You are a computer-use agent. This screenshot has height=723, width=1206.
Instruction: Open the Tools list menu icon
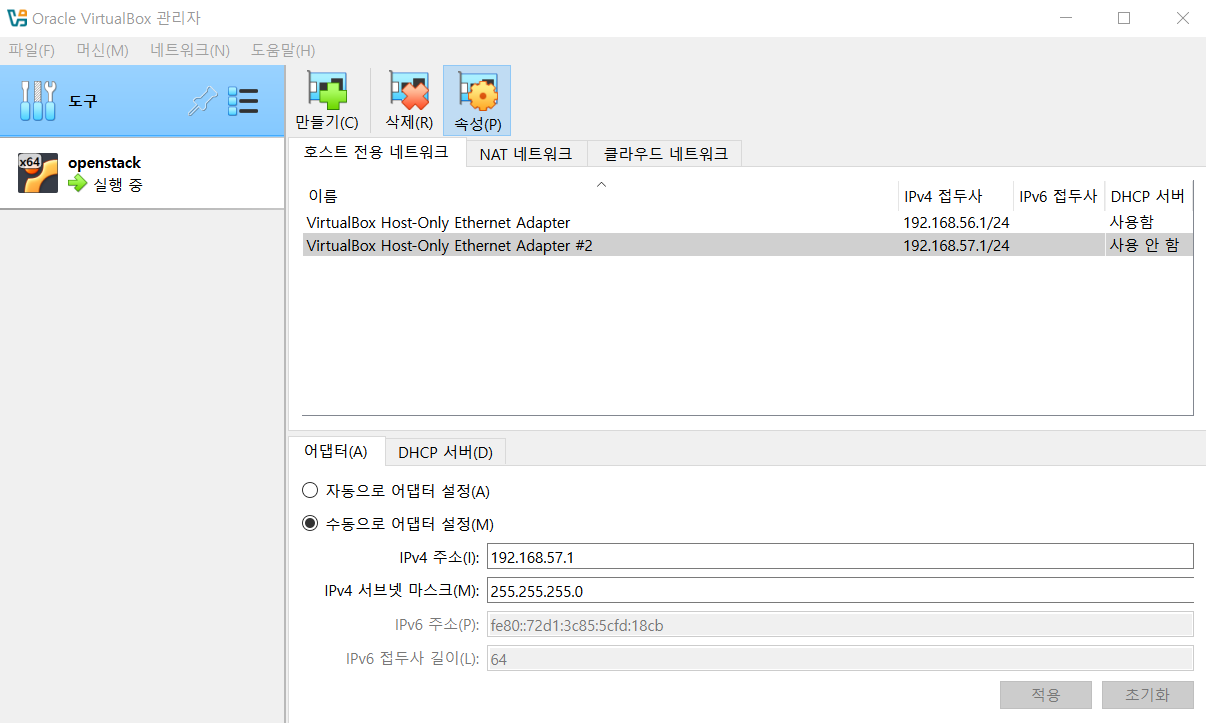pos(243,101)
